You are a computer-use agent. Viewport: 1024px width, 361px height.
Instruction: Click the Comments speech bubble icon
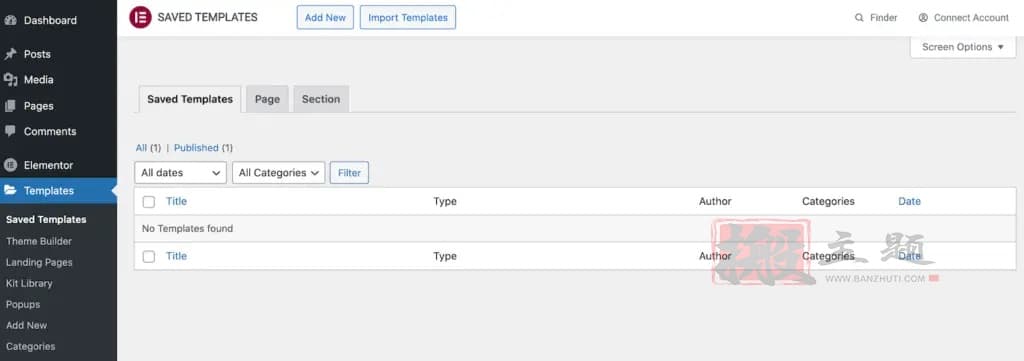(10, 131)
